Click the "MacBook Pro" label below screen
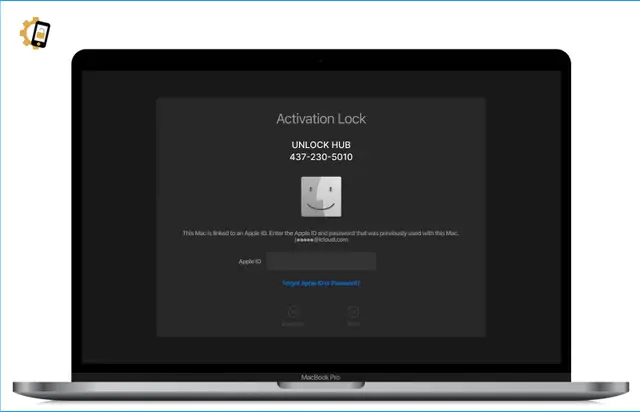Image resolution: width=640 pixels, height=412 pixels. (320, 377)
